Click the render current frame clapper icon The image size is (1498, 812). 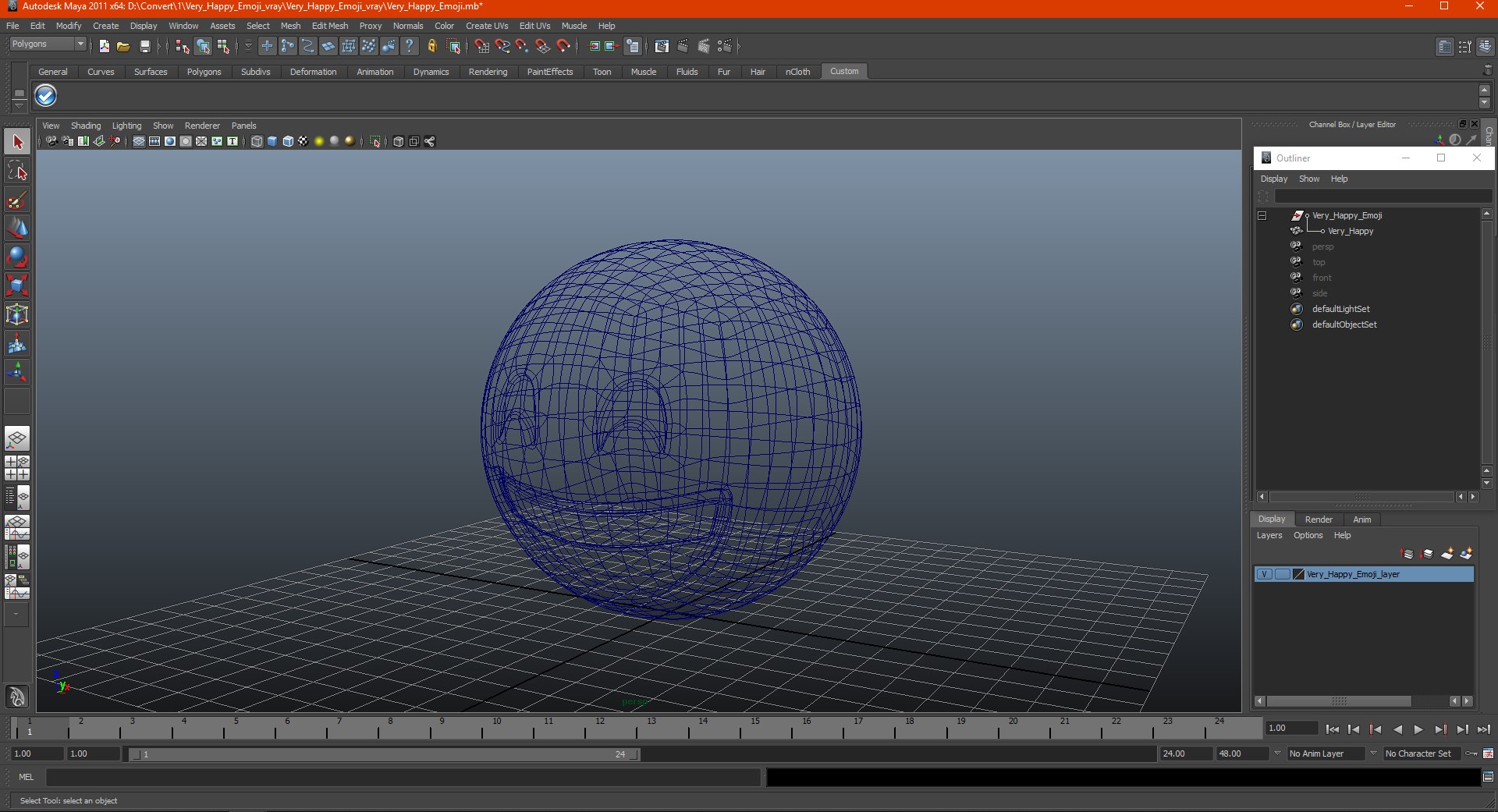(x=683, y=46)
